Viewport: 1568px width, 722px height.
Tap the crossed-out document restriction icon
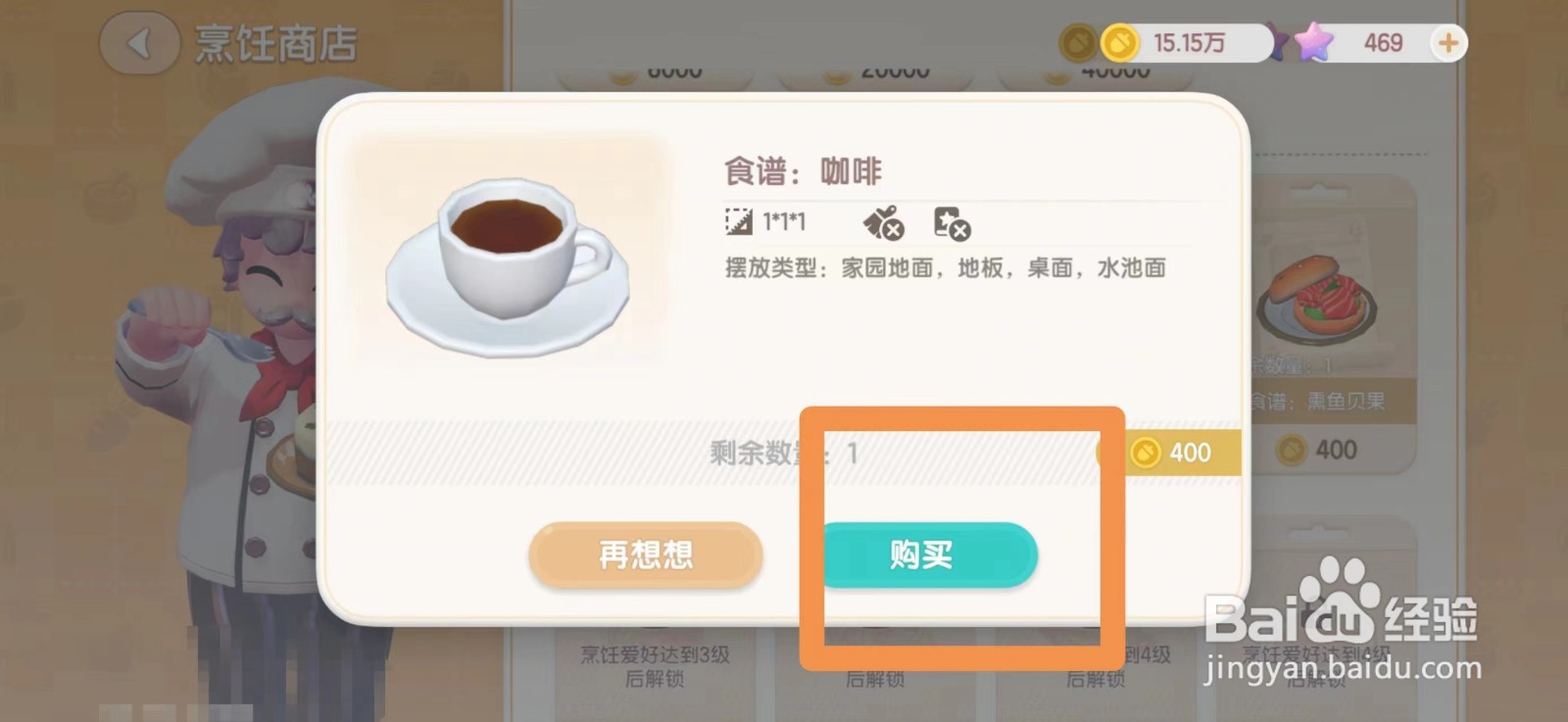(x=952, y=223)
